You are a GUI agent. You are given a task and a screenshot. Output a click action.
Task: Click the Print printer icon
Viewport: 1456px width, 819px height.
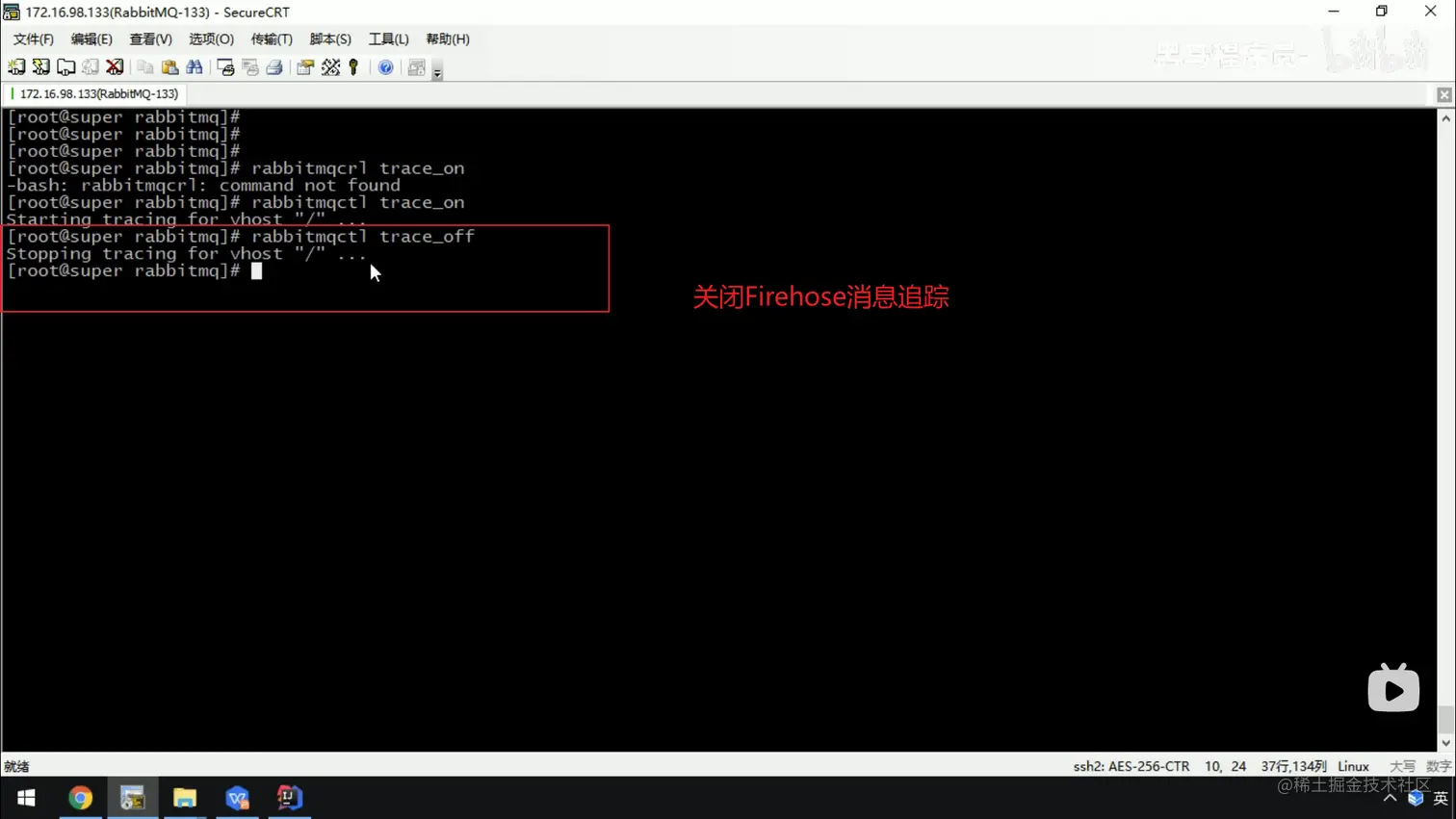tap(274, 67)
